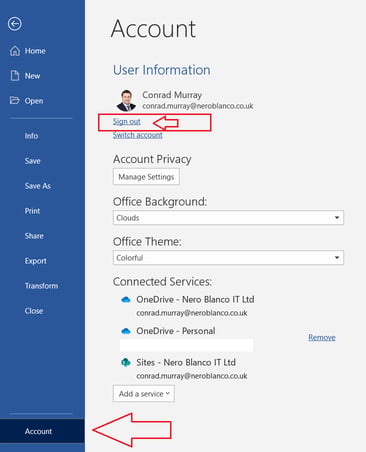Click the Open folder icon
Image resolution: width=366 pixels, height=452 pixels.
tap(15, 100)
